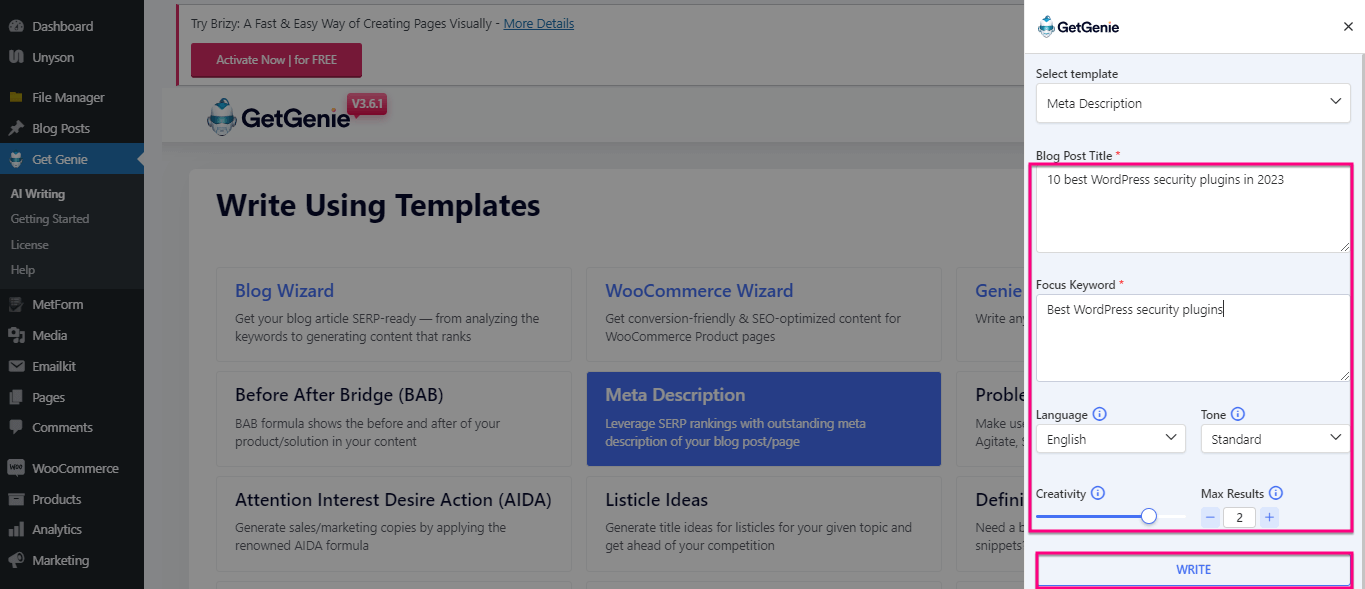
Task: Click into the Focus Keyword field
Action: pos(1193,337)
